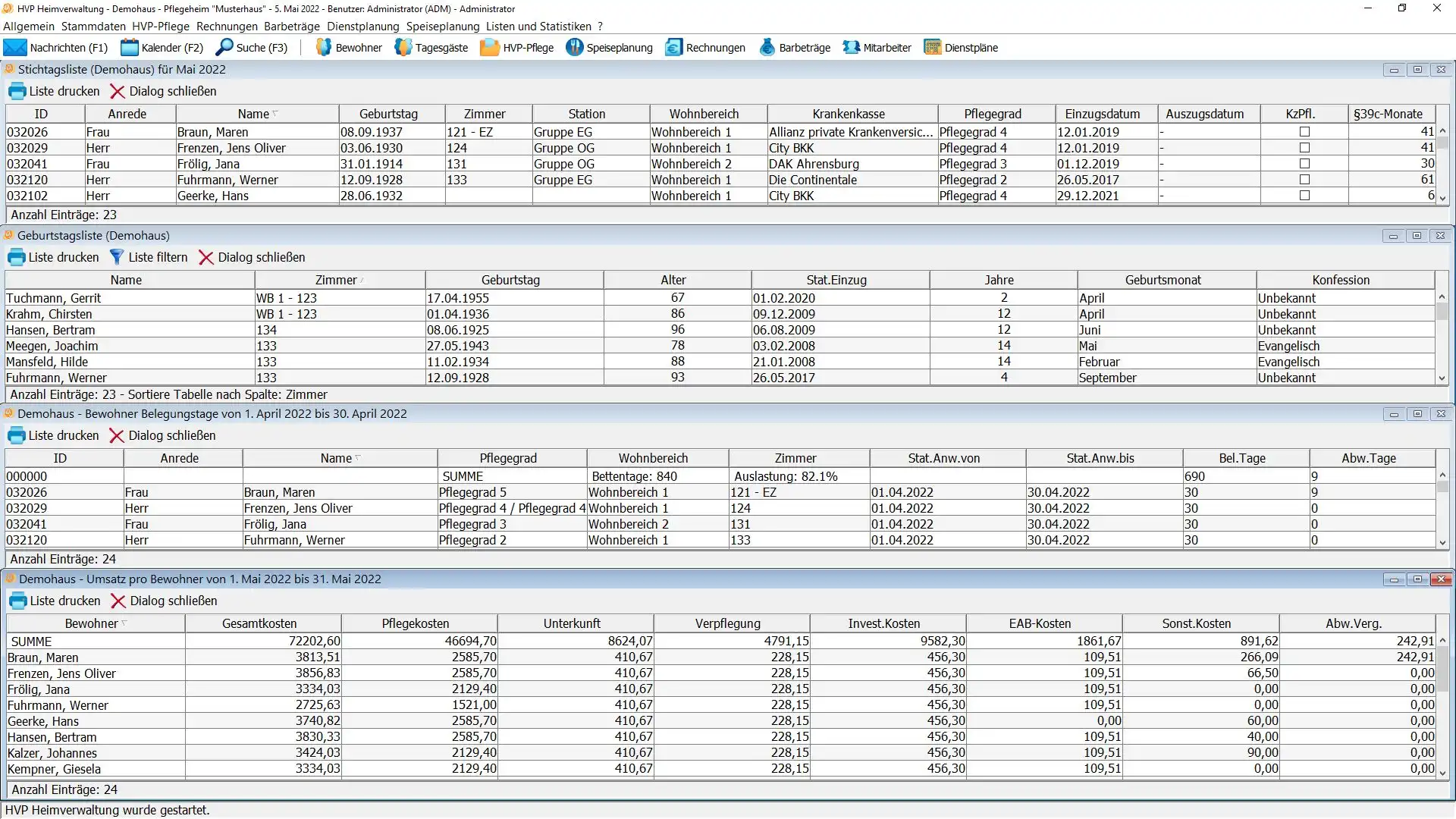This screenshot has width=1456, height=819.
Task: Click the Suche magnifier icon
Action: [x=224, y=48]
